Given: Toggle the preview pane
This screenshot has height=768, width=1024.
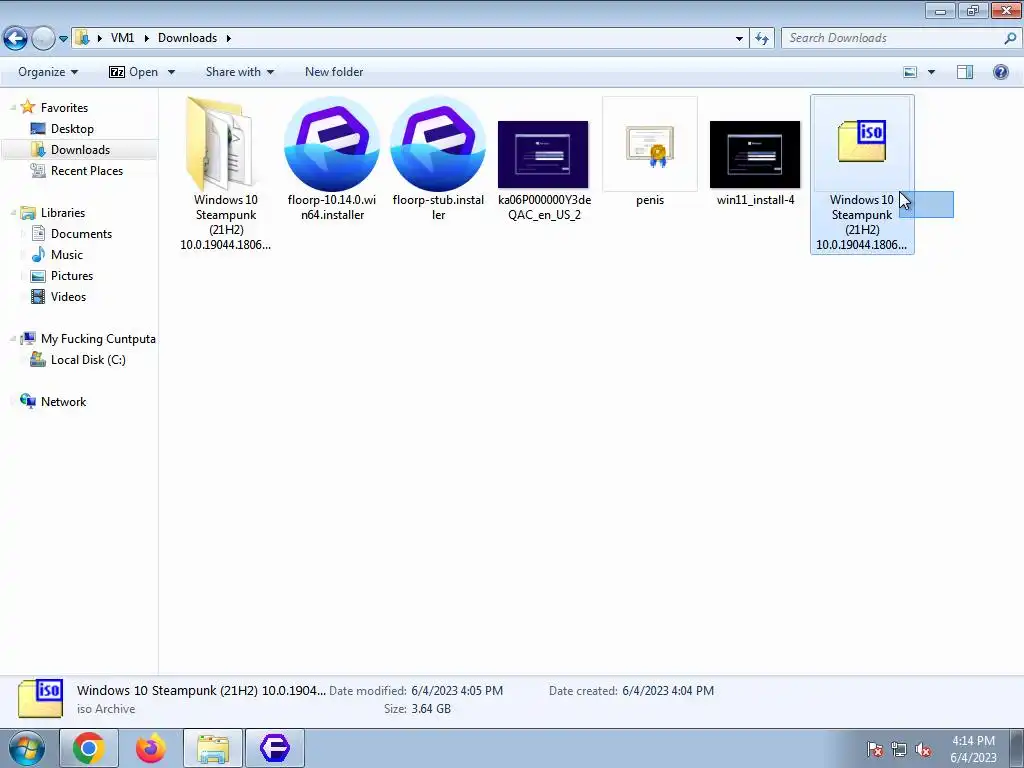Looking at the screenshot, I should (965, 72).
